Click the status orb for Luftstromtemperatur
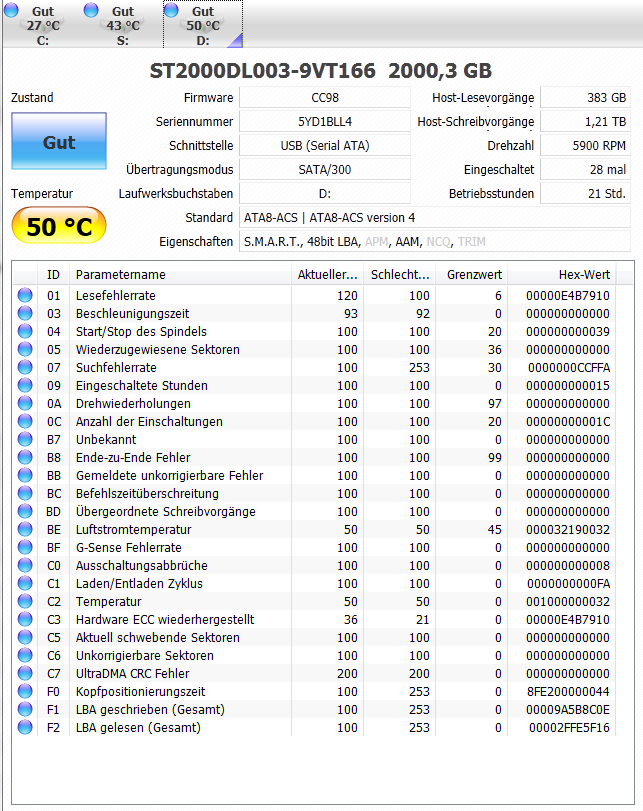Screen dimensions: 643x811 point(25,529)
